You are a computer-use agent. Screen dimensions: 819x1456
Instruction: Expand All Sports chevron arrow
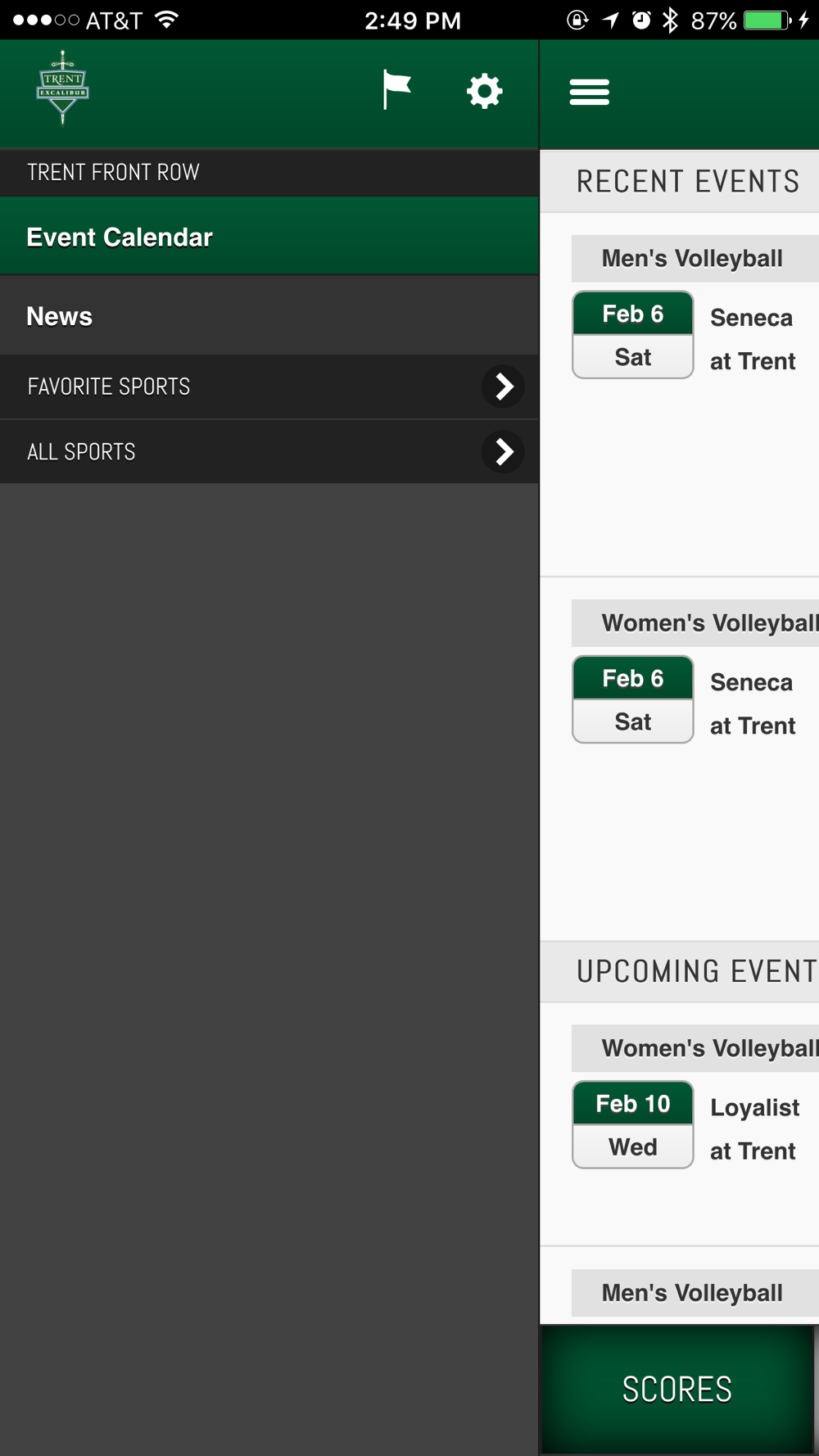(504, 451)
